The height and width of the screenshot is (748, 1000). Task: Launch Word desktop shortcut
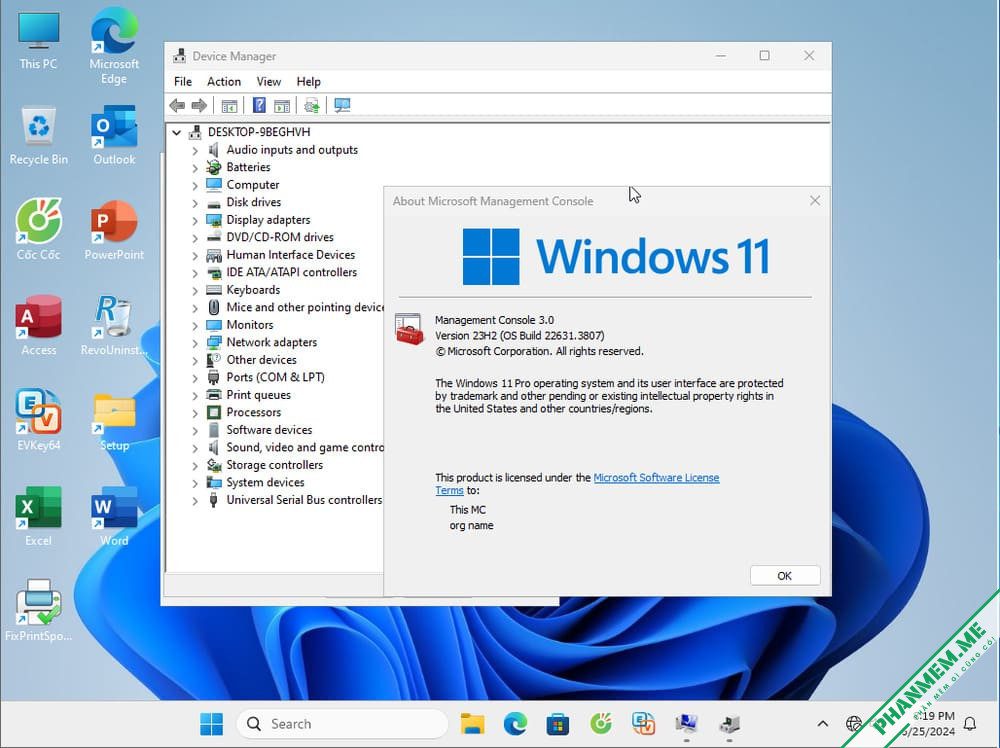click(114, 517)
